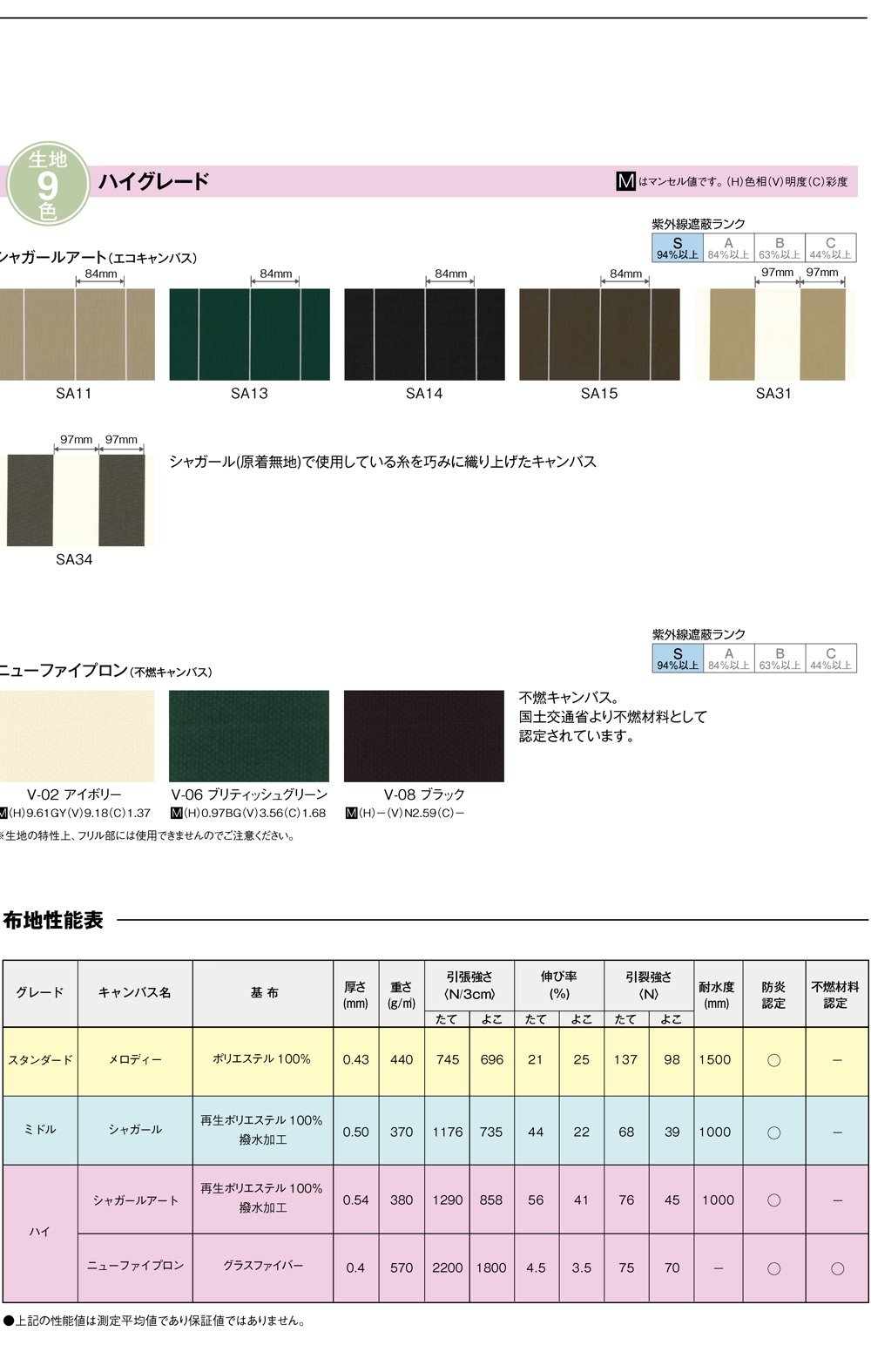Choose the V-06 ブリティッシュグリーン swatch
This screenshot has width=871, height=1372.
click(249, 736)
